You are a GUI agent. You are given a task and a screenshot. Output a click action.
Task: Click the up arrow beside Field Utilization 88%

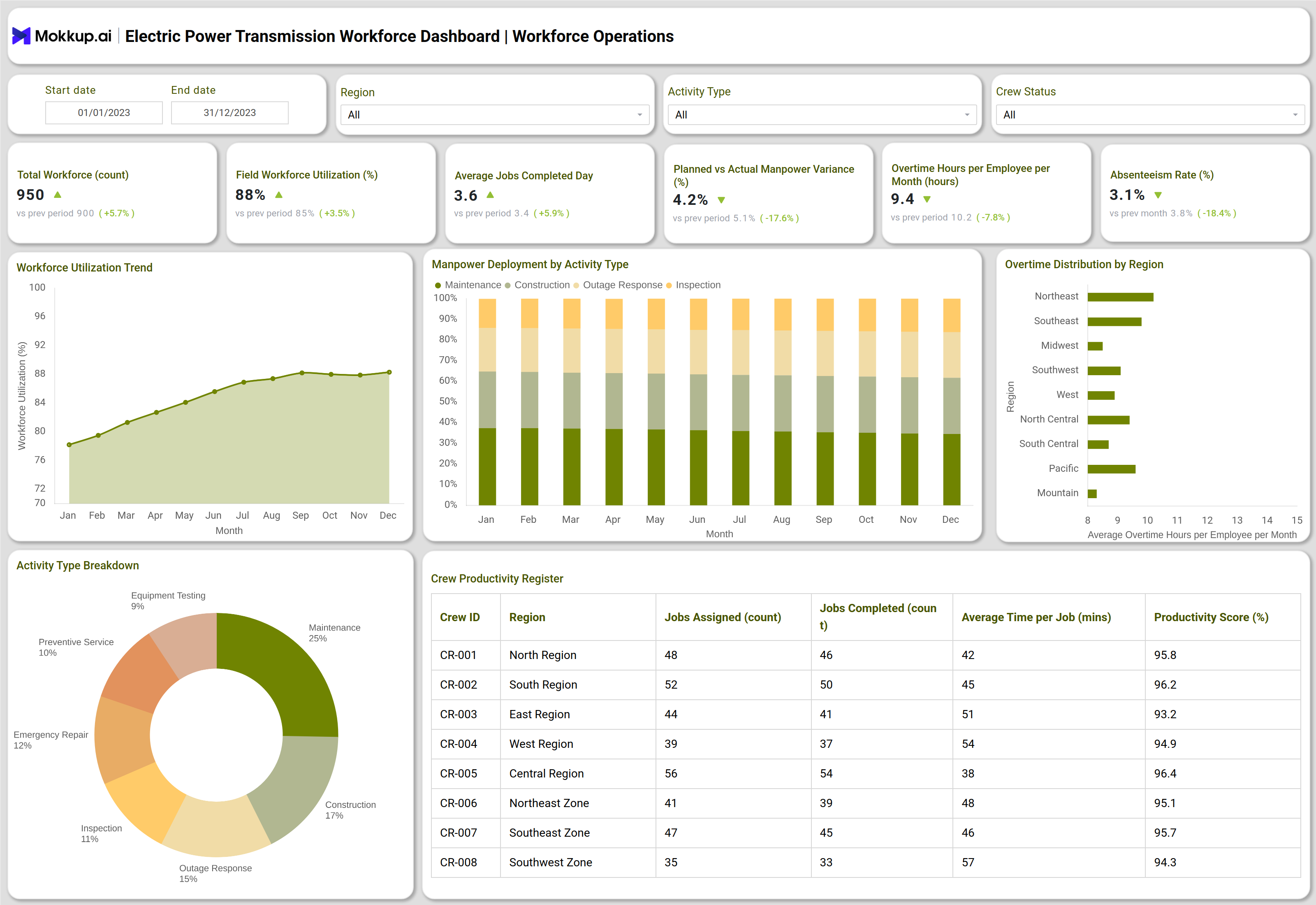click(x=278, y=195)
